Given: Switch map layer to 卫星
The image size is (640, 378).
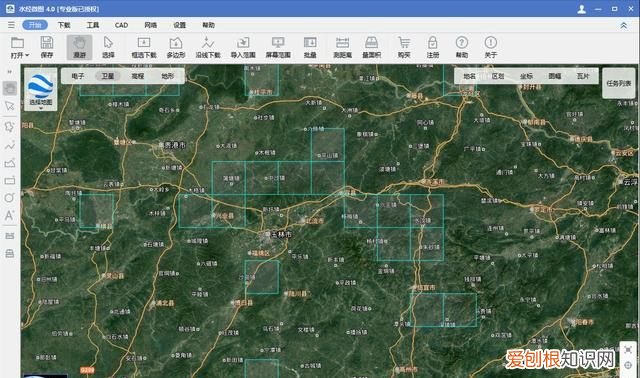Looking at the screenshot, I should tap(108, 76).
